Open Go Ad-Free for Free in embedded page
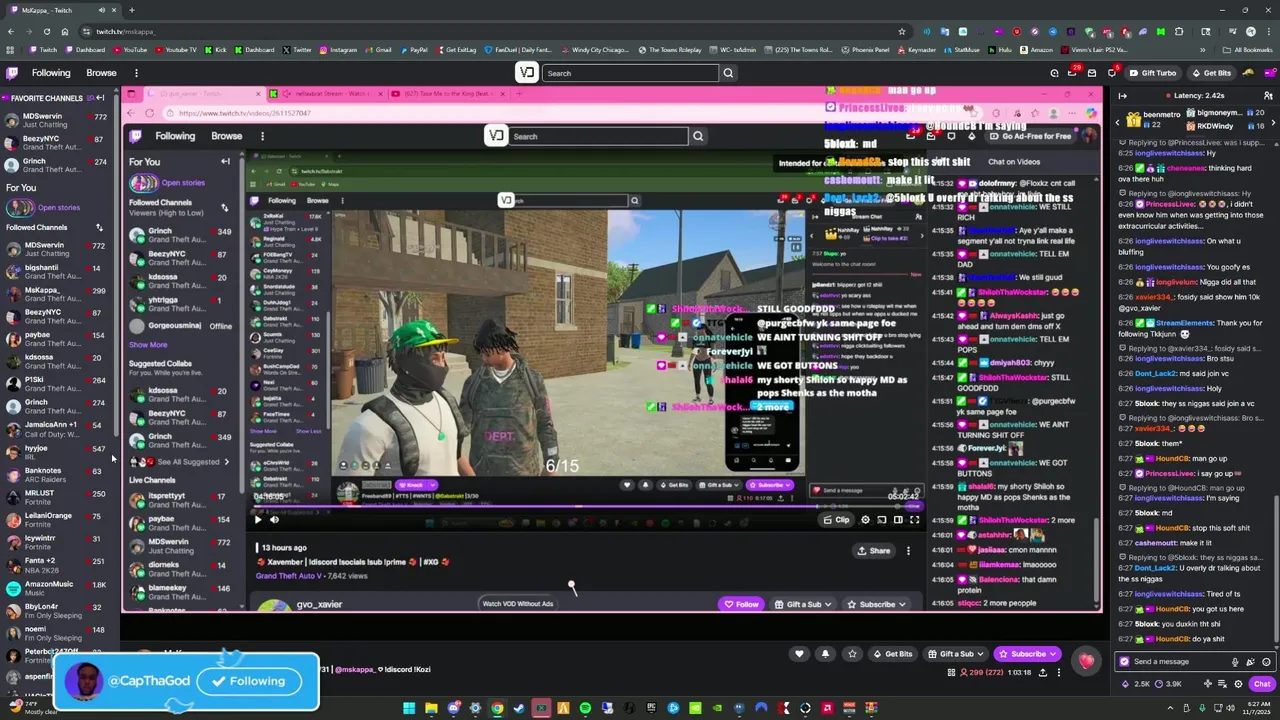This screenshot has width=1280, height=720. [1030, 136]
